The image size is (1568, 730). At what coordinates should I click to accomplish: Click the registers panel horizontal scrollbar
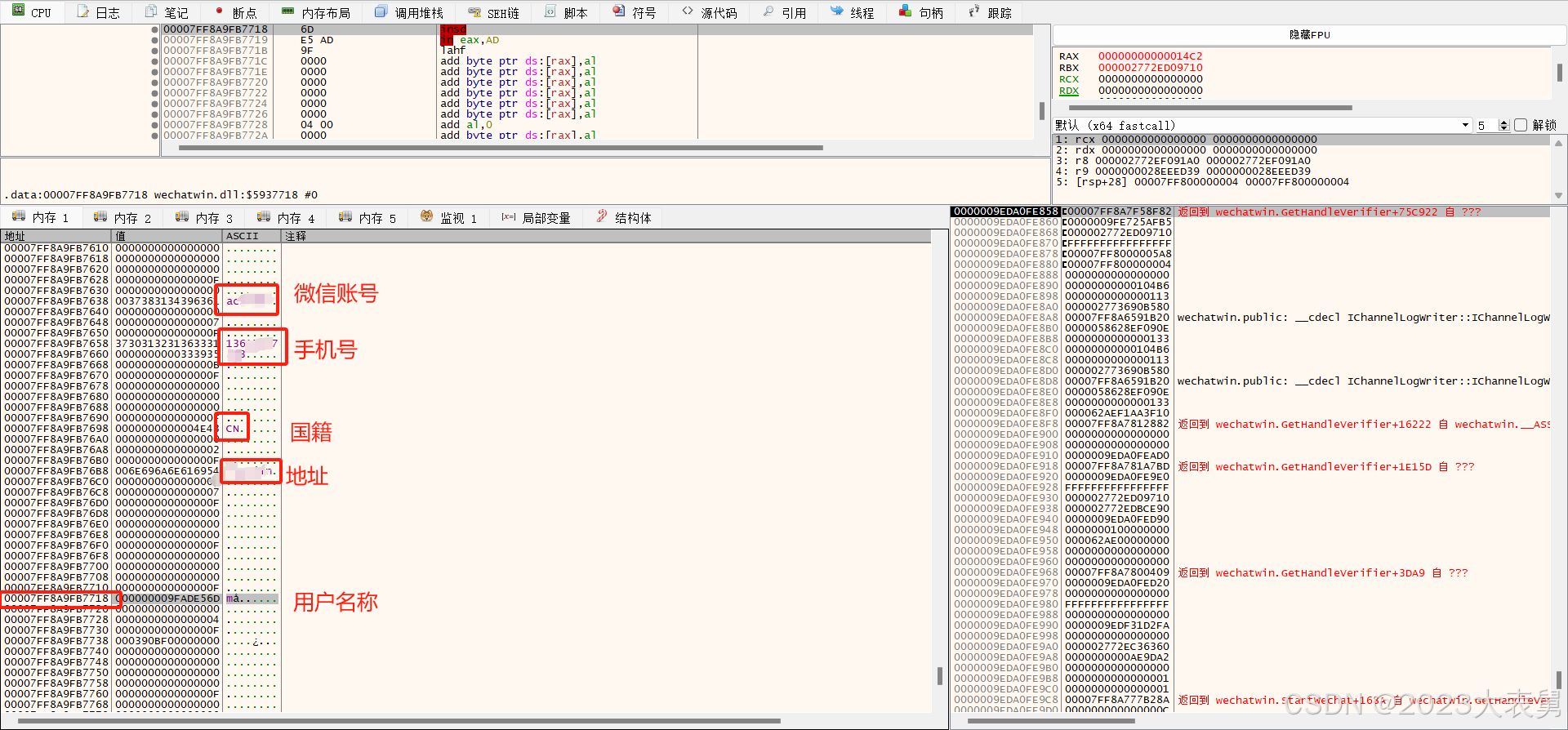click(1210, 107)
